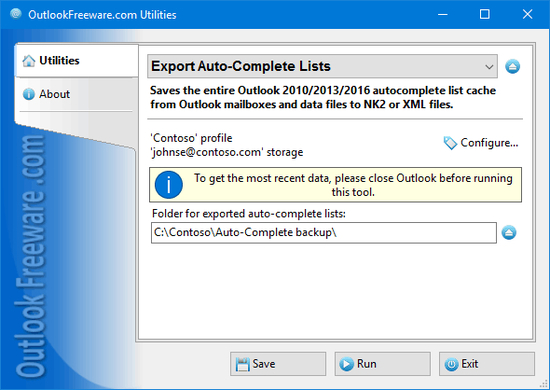Expand the Export Auto-Complete Lists dropdown
Screen dimensions: 550x390
(x=322, y=66)
